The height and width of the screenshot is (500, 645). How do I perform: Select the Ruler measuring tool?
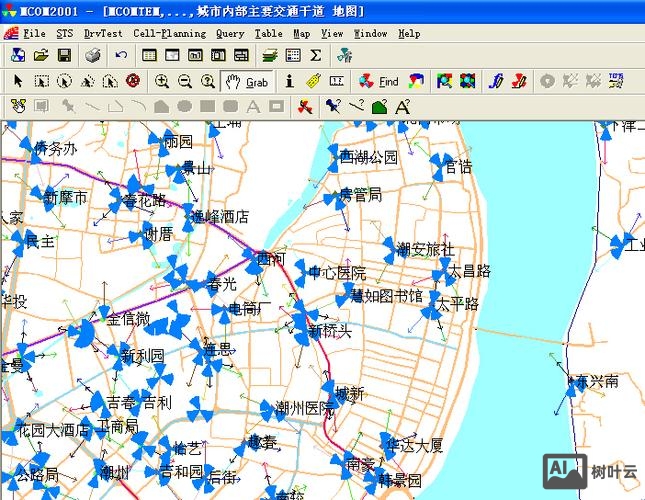pyautogui.click(x=337, y=81)
